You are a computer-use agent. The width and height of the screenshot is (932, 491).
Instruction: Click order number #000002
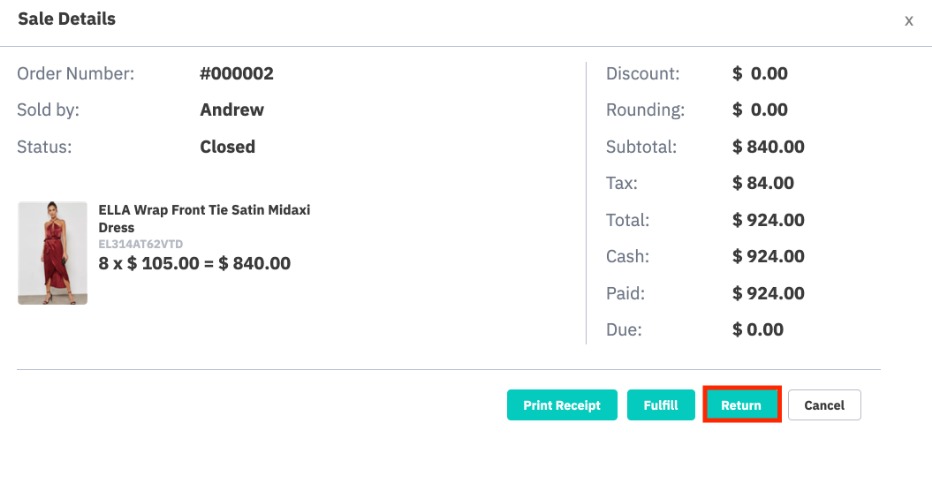[x=237, y=73]
